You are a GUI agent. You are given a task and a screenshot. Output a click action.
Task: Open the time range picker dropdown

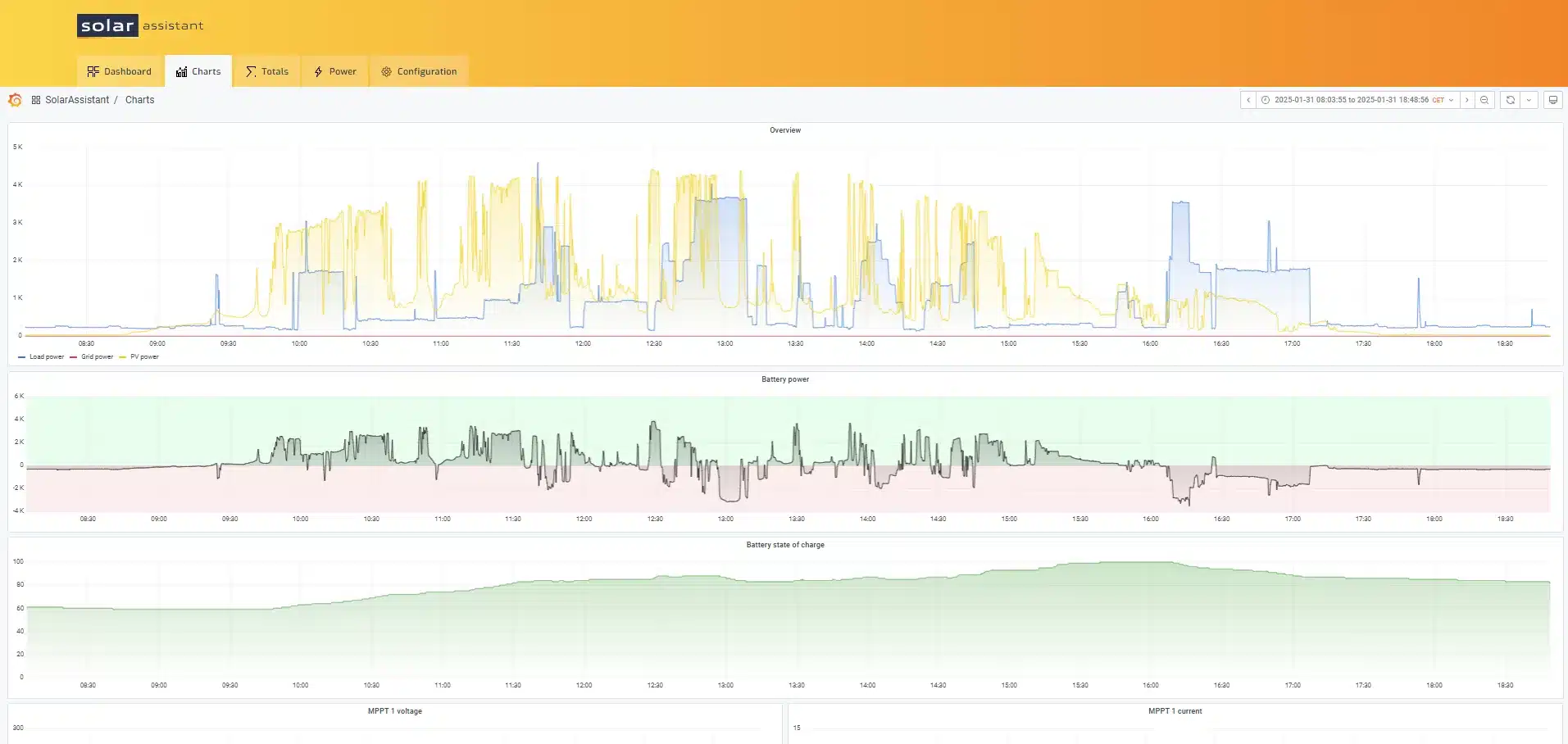[1357, 100]
